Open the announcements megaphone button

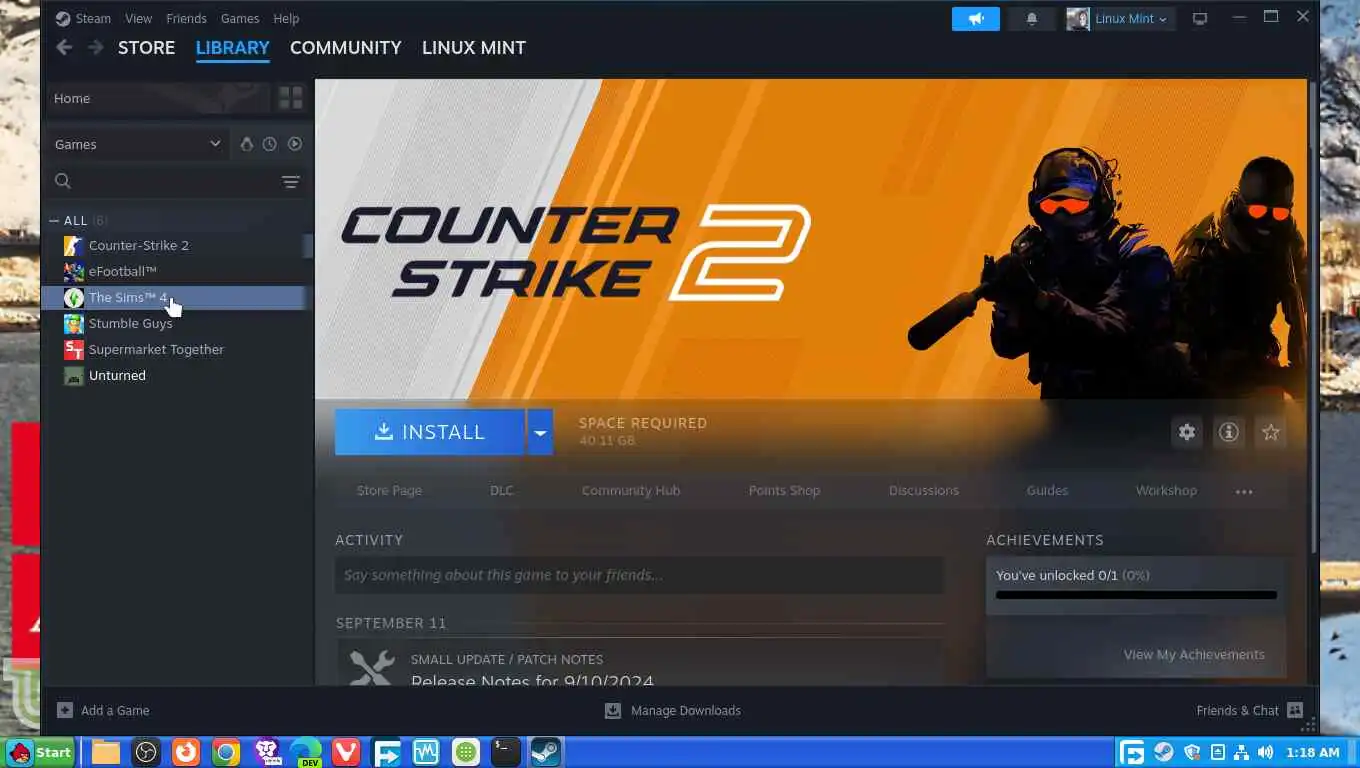[976, 18]
